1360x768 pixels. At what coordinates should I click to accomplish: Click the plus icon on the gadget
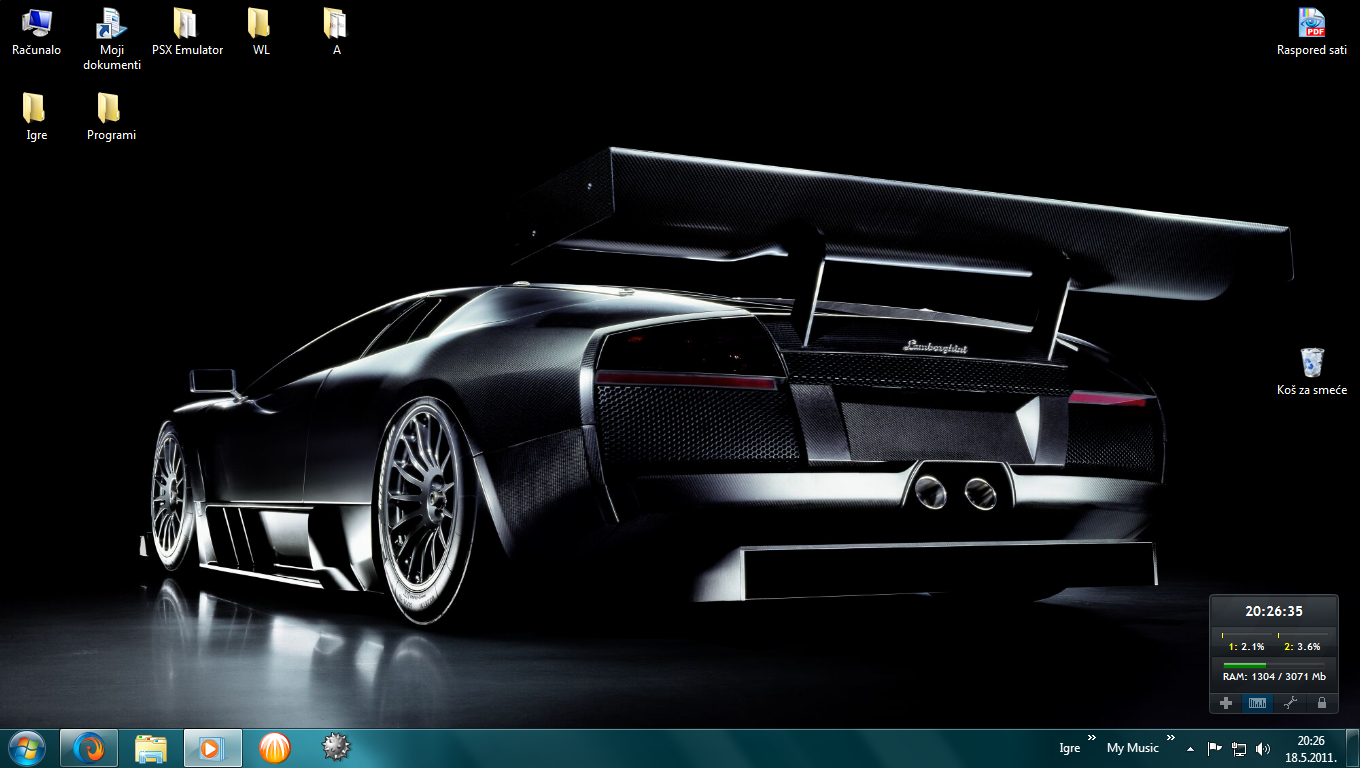coord(1226,703)
